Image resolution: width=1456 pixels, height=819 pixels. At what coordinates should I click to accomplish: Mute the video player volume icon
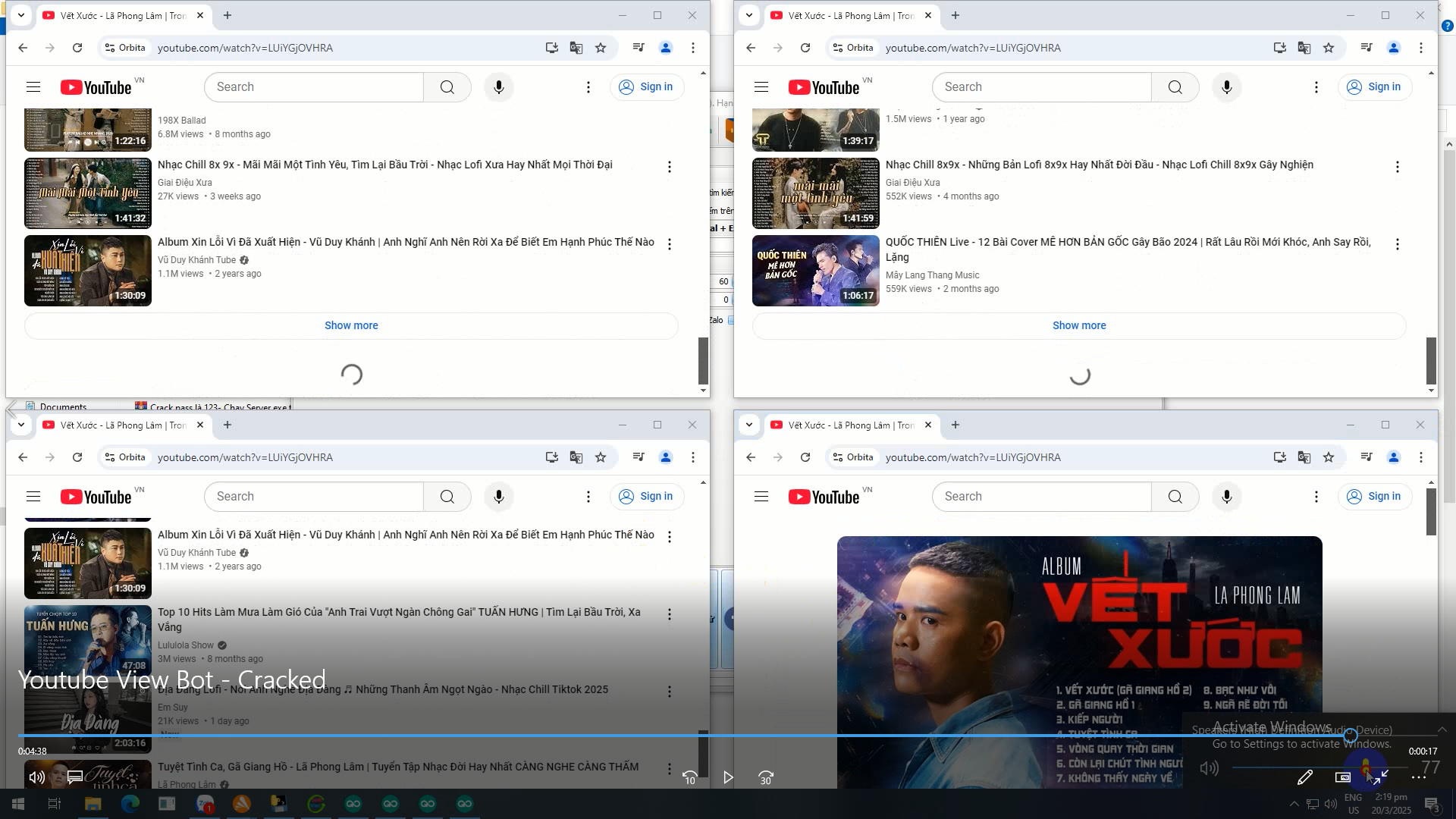[36, 777]
